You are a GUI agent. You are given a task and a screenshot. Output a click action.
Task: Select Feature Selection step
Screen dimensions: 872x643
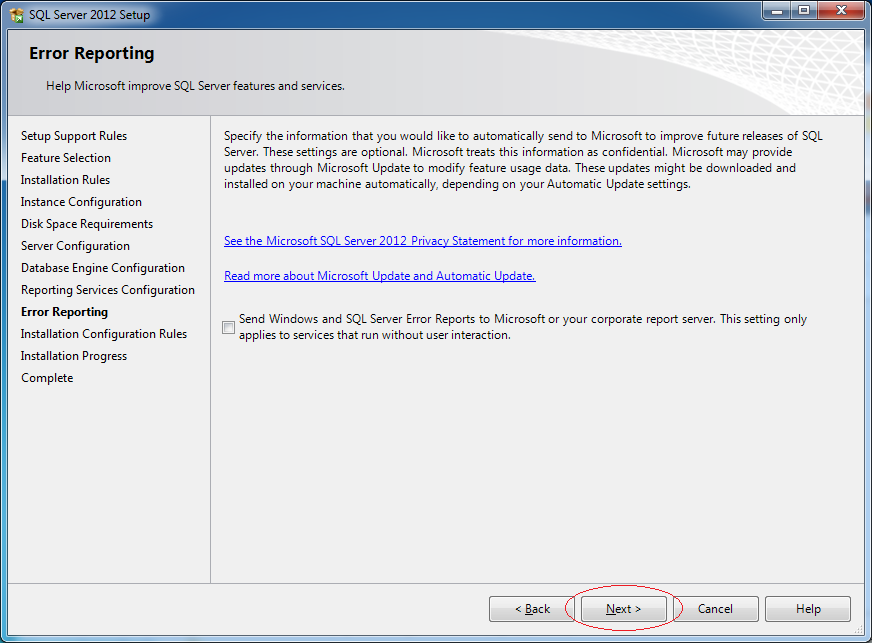pyautogui.click(x=66, y=158)
